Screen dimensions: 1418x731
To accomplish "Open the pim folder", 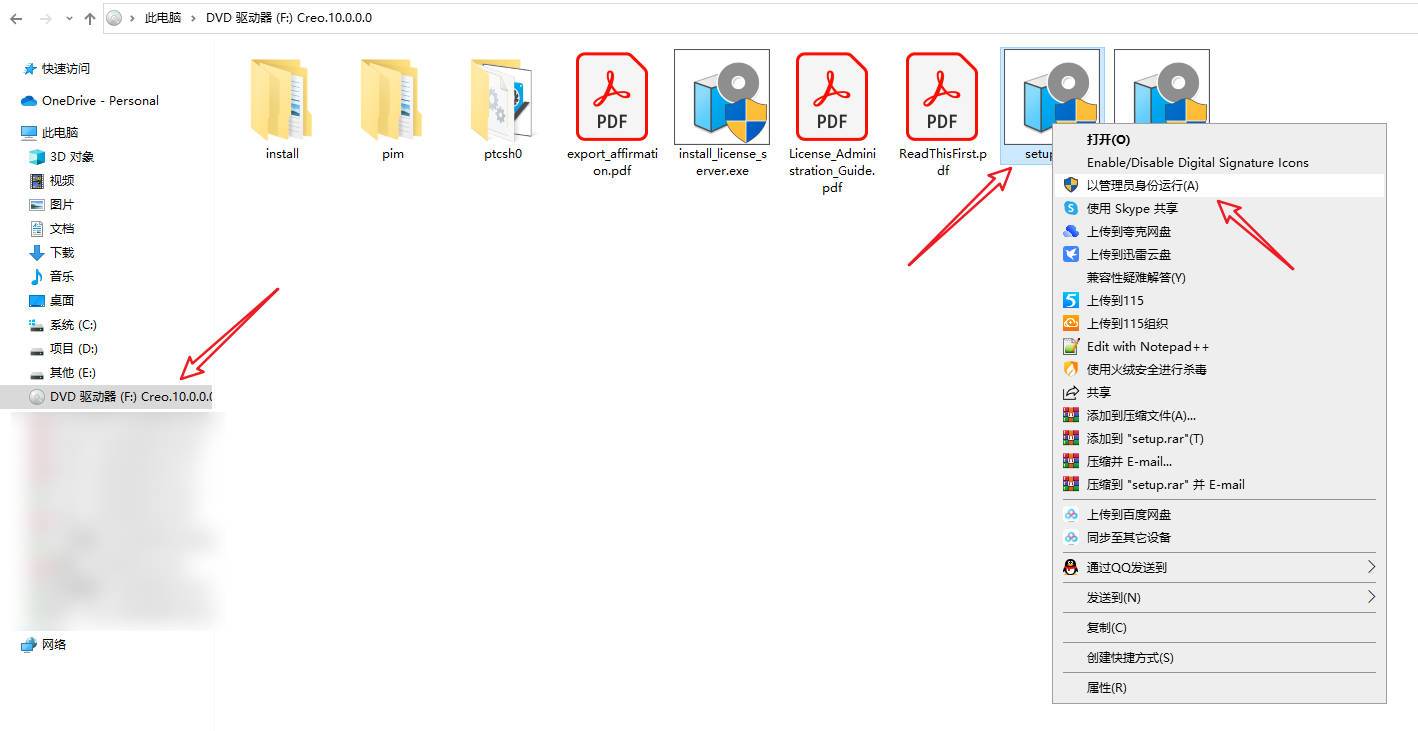I will [392, 99].
